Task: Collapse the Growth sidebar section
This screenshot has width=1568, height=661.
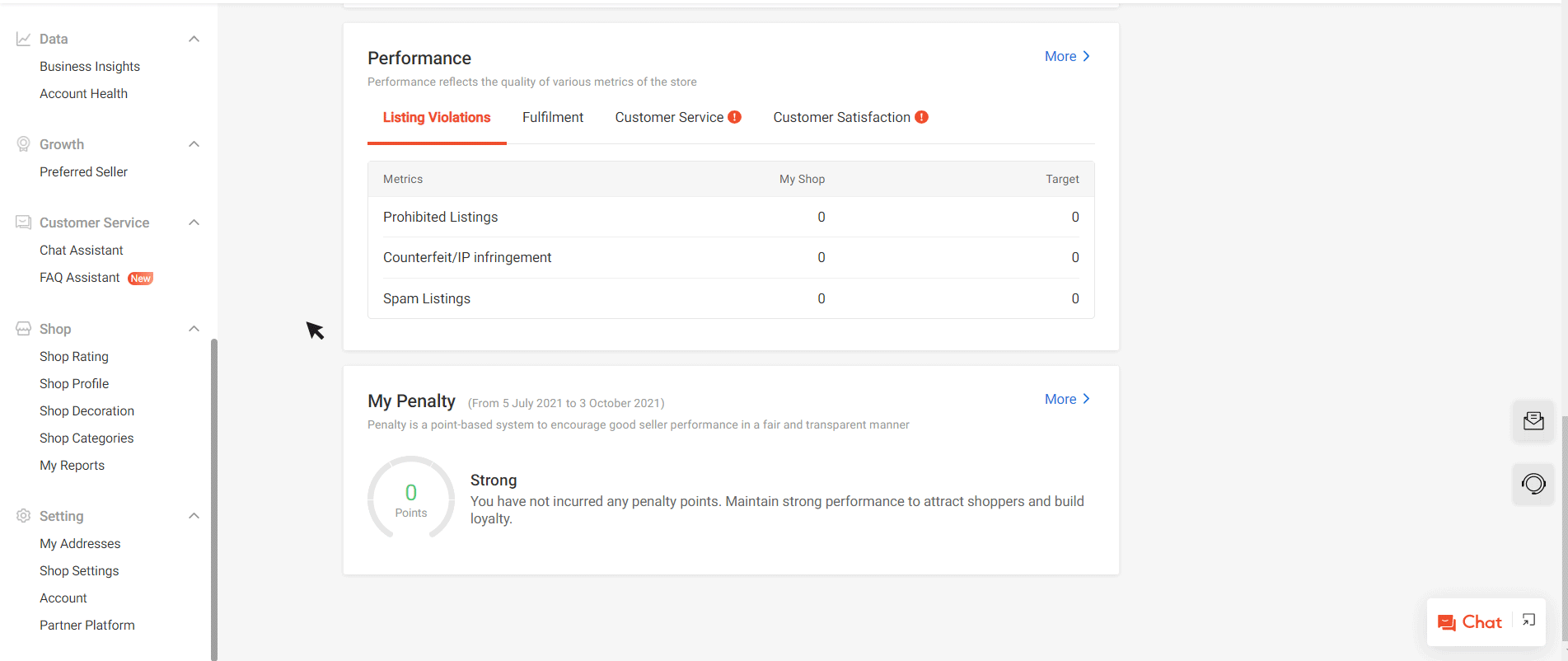Action: click(x=194, y=144)
